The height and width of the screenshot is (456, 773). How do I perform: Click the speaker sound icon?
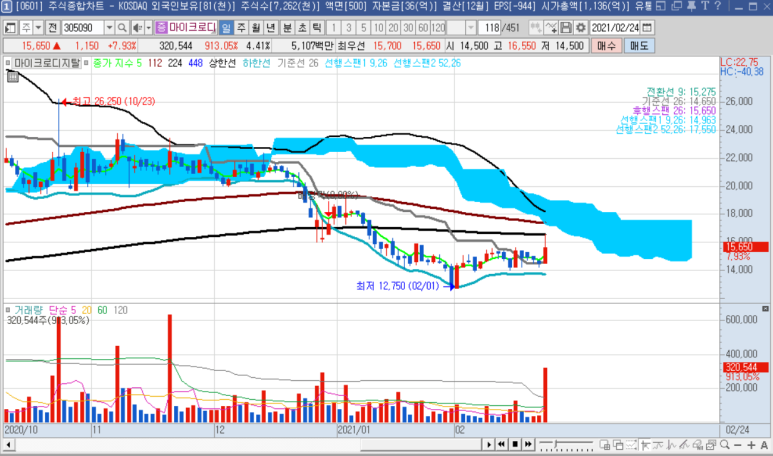pos(138,28)
